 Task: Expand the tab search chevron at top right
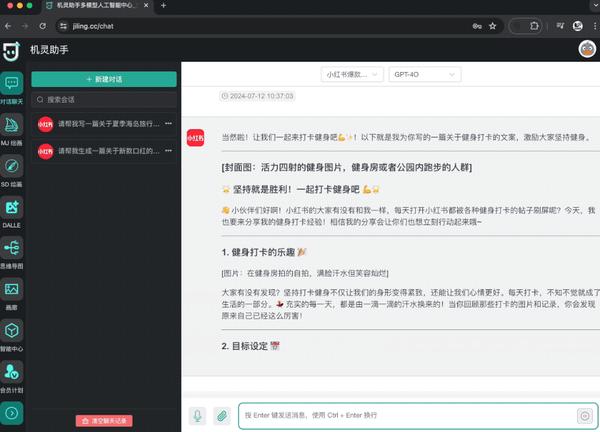click(595, 5)
